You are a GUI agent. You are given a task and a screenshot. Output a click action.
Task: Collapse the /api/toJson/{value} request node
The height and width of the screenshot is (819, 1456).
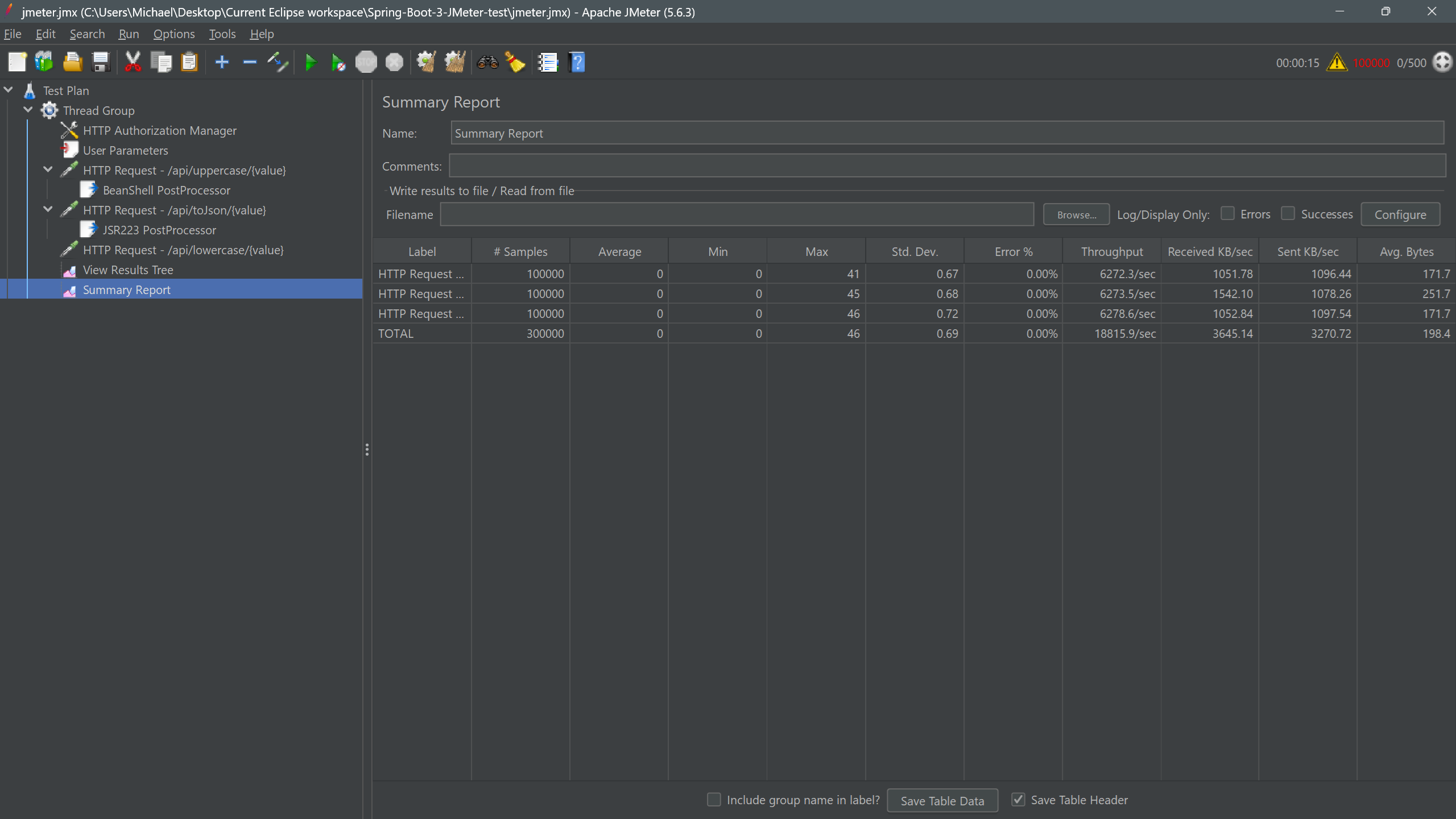[48, 209]
